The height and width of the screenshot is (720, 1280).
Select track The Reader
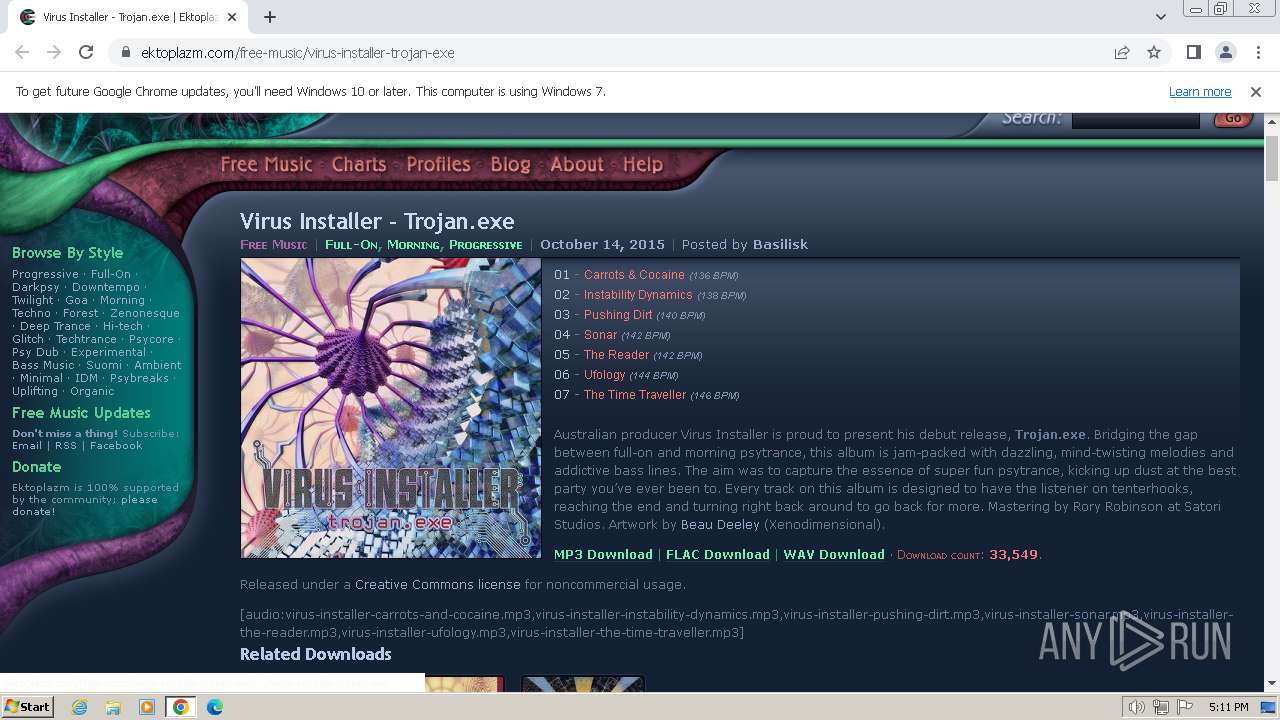[616, 355]
